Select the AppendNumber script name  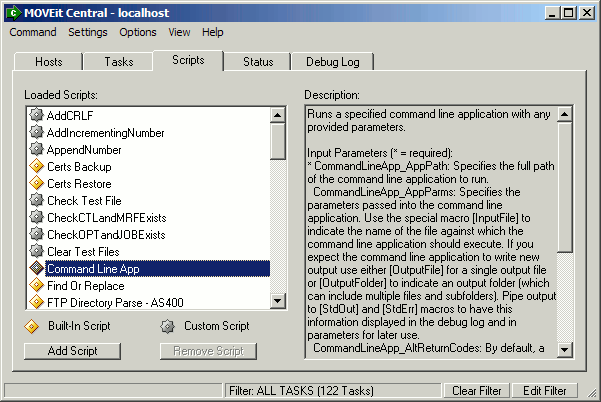click(84, 149)
